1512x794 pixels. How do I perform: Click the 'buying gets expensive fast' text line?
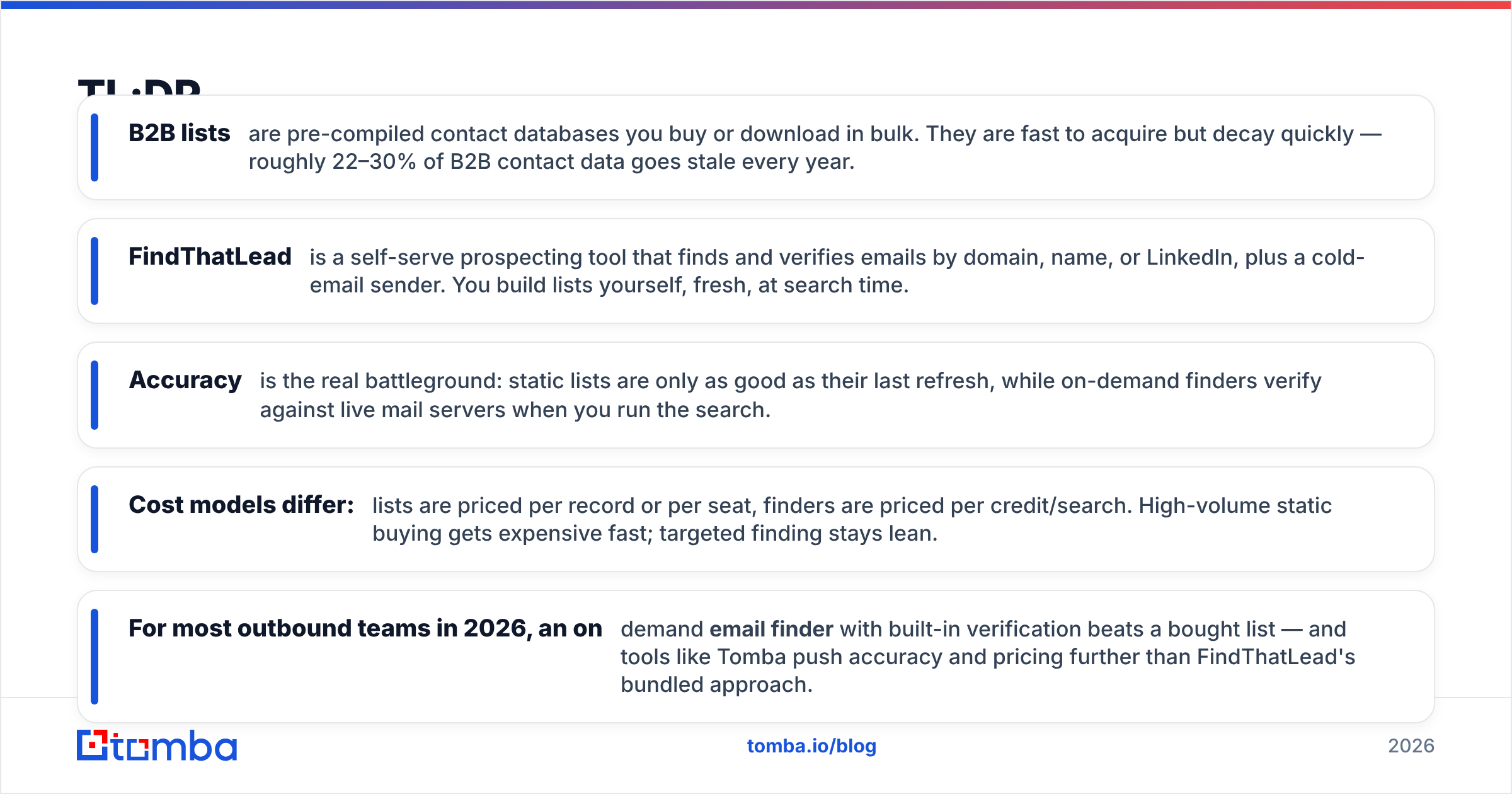pos(655,534)
